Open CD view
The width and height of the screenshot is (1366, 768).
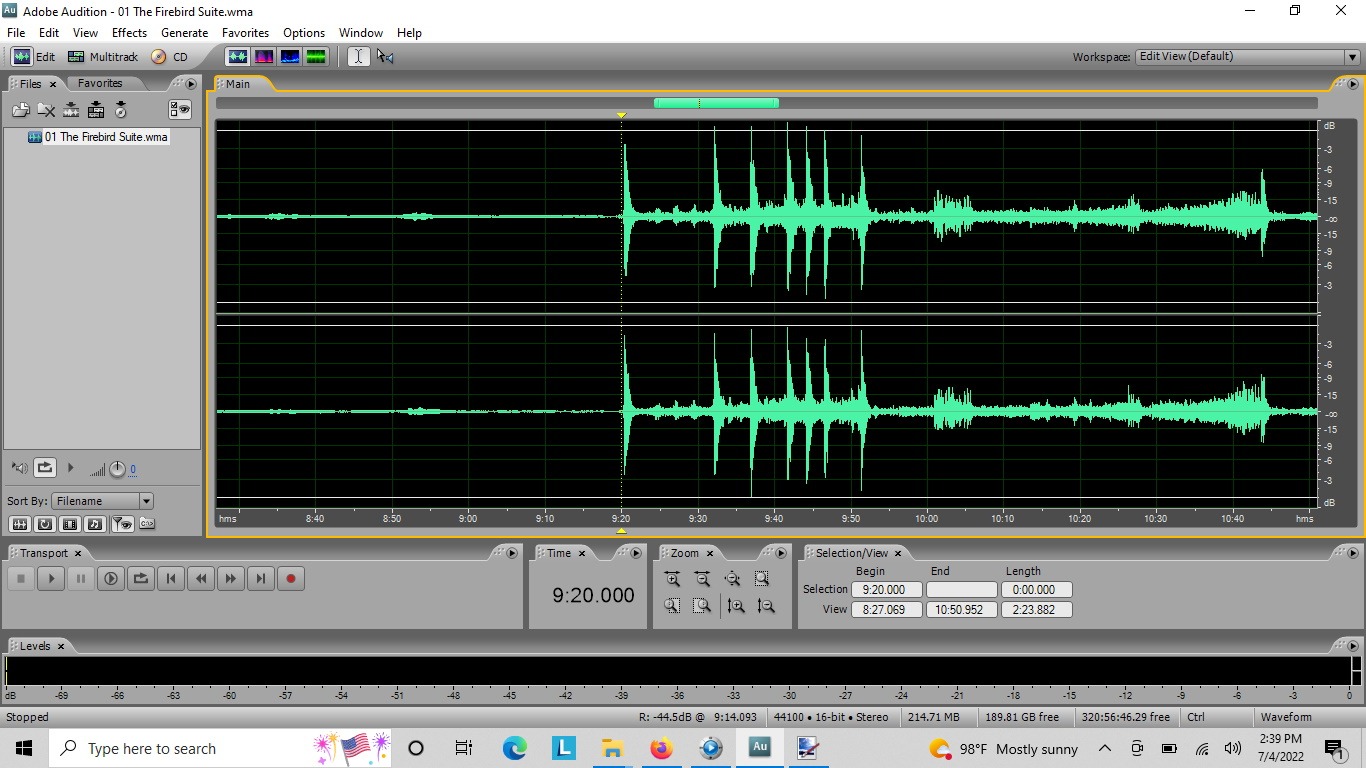[x=170, y=57]
